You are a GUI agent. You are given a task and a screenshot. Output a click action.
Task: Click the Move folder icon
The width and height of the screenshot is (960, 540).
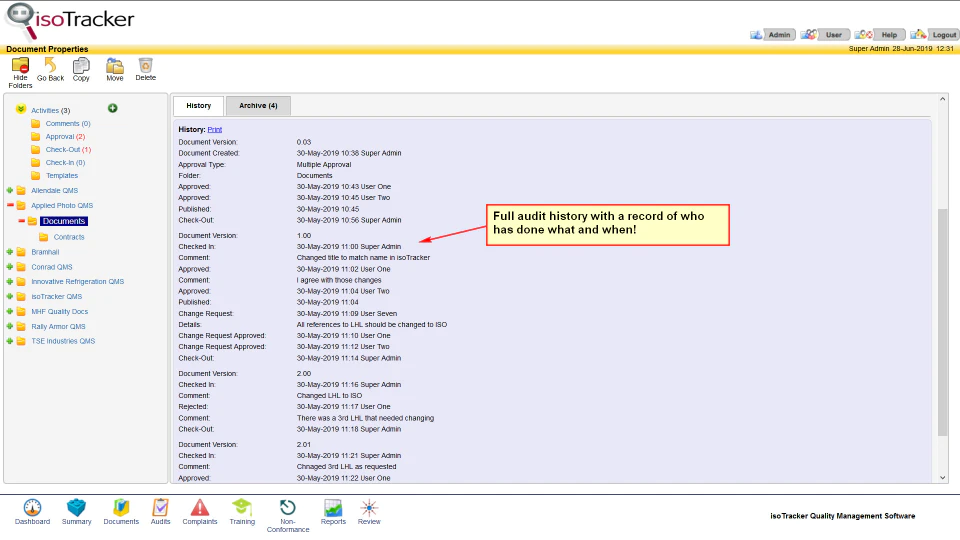point(114,65)
